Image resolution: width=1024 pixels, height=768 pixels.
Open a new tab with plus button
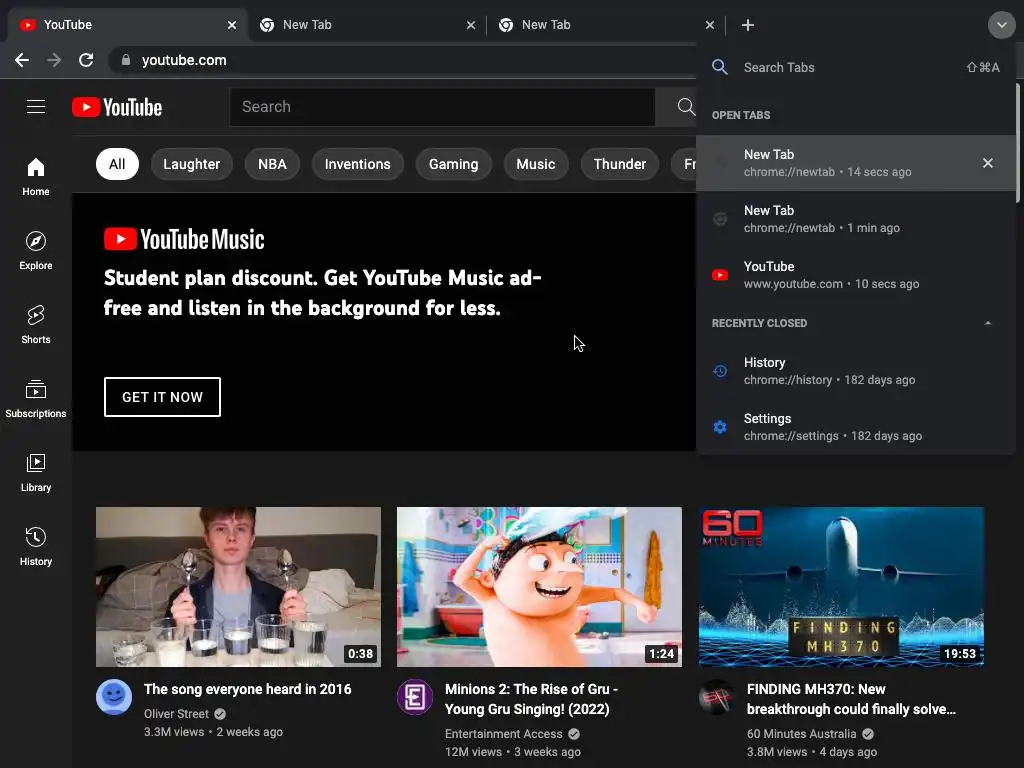point(748,25)
